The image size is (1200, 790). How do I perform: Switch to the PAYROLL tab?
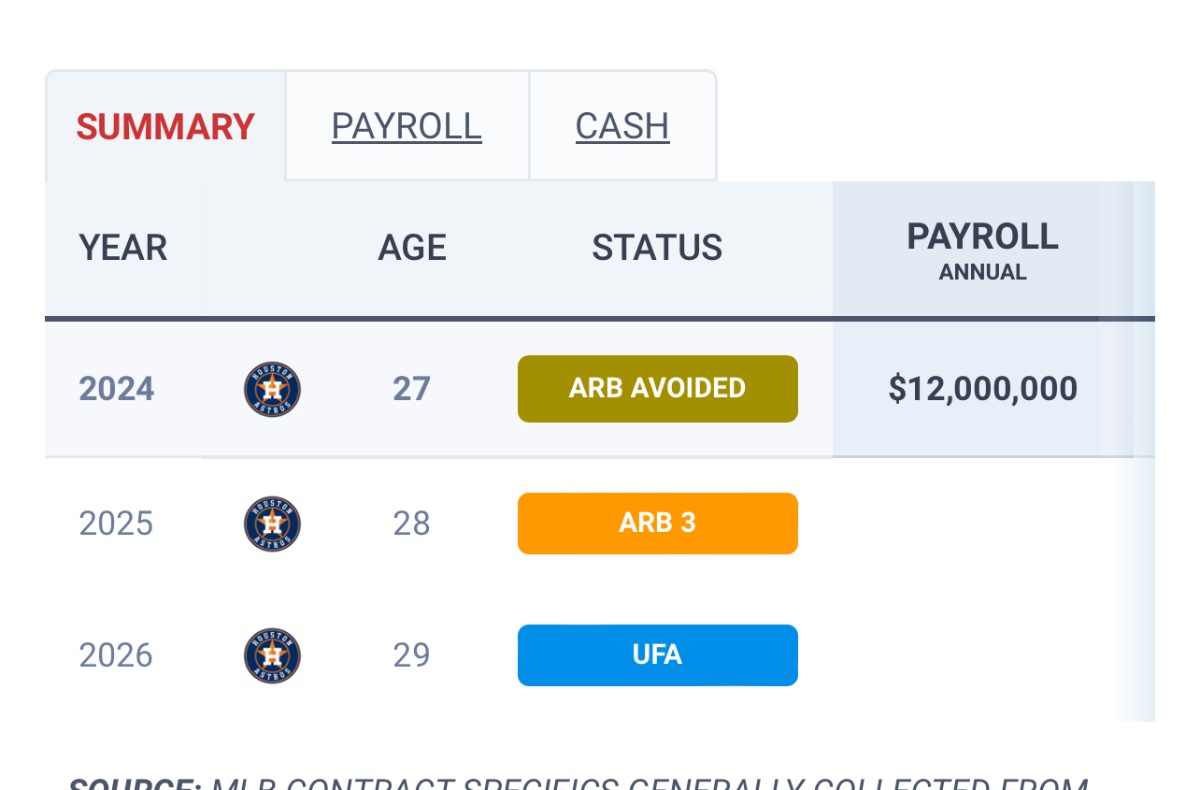coord(407,126)
